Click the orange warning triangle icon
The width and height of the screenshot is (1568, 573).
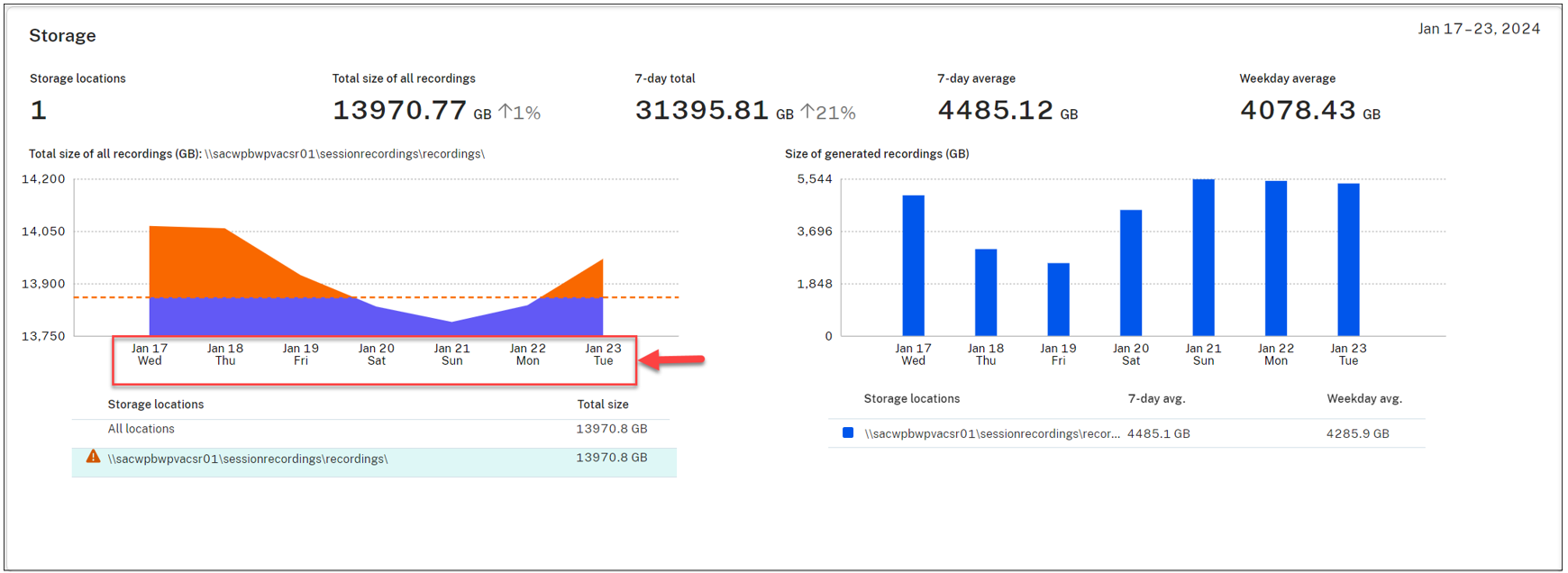(x=93, y=457)
